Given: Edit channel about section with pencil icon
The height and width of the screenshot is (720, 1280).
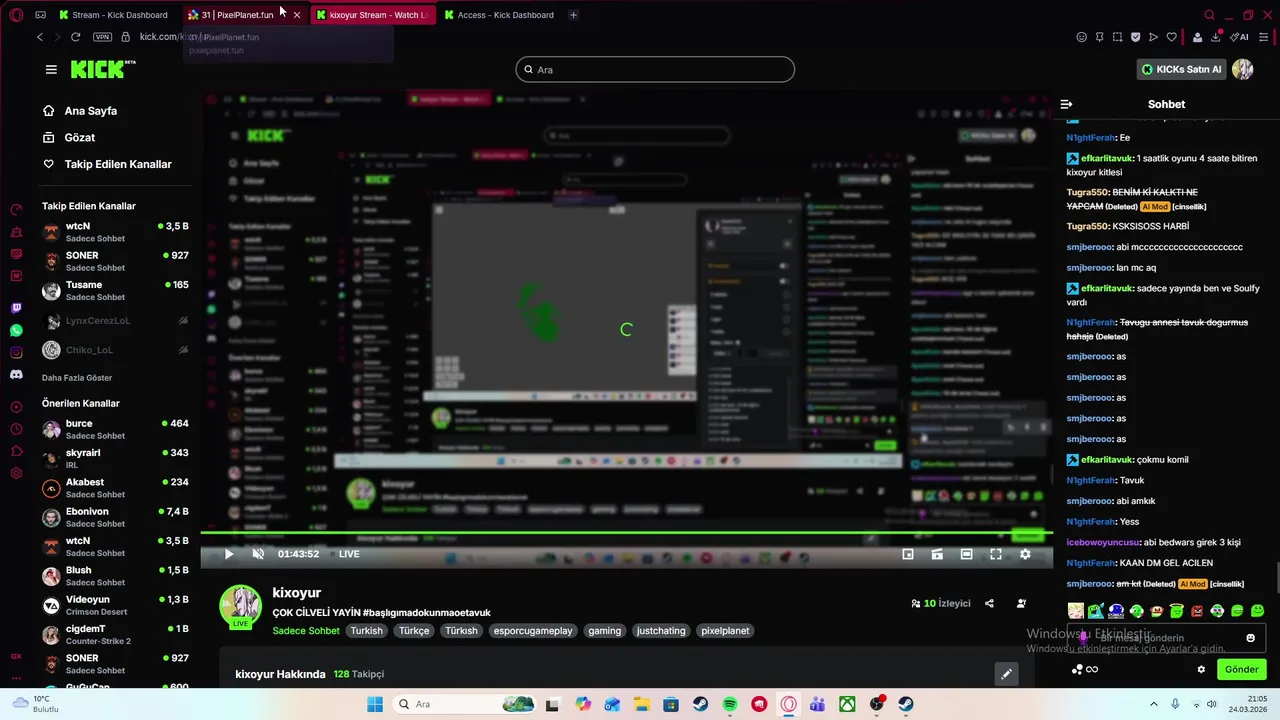Looking at the screenshot, I should point(1006,674).
